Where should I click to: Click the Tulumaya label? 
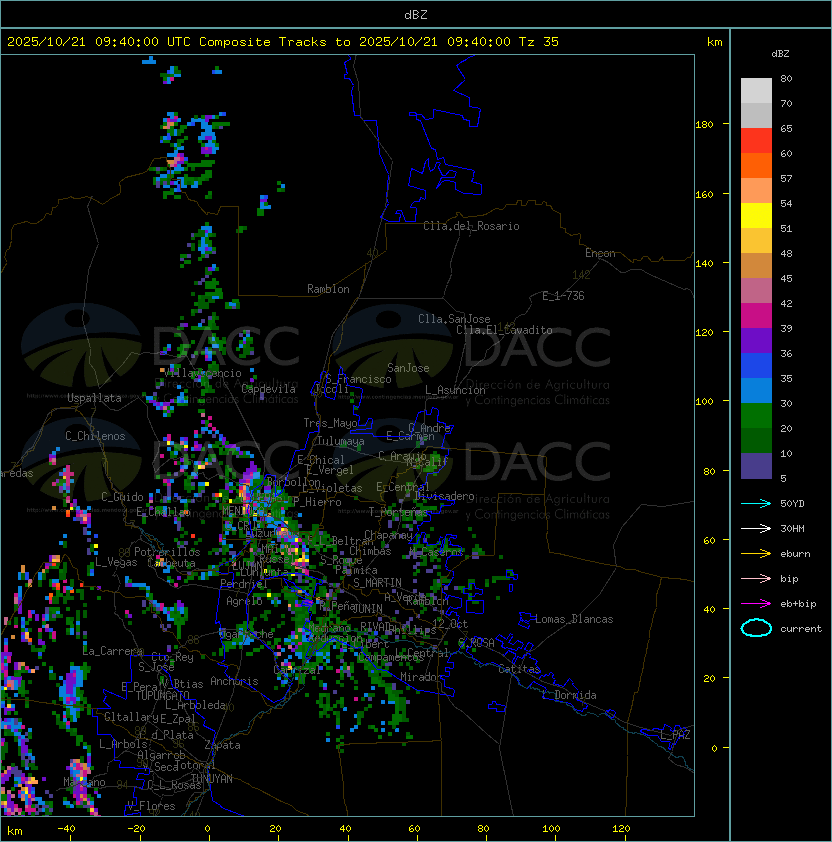click(x=341, y=441)
